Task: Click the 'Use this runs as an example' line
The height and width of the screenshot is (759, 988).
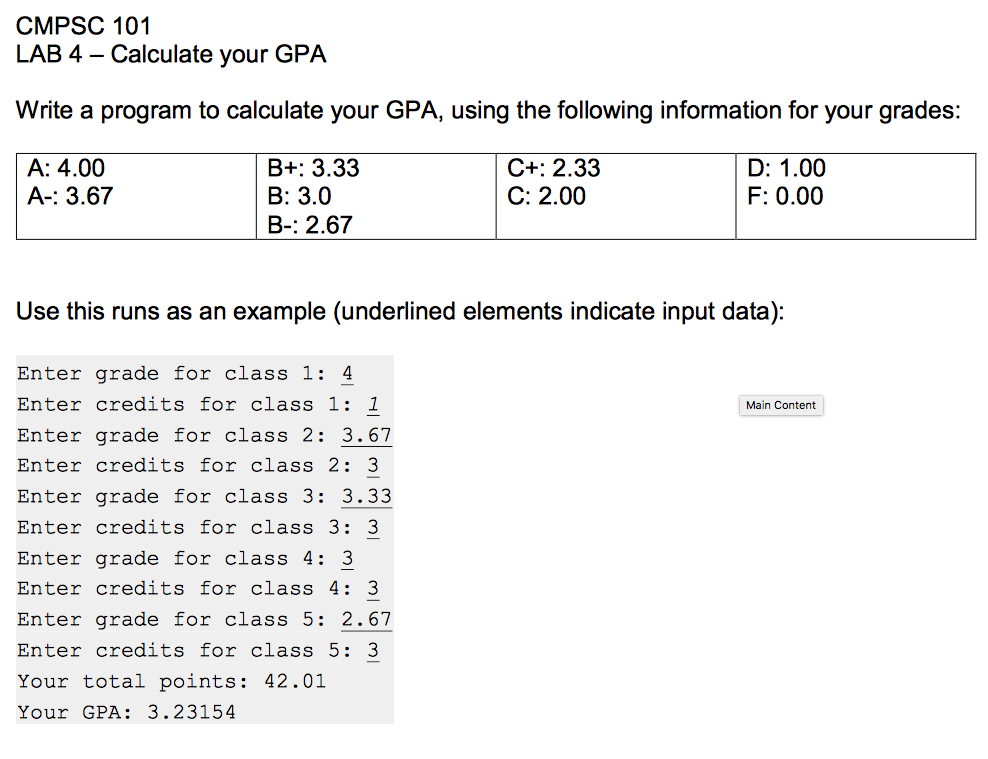Action: point(400,311)
